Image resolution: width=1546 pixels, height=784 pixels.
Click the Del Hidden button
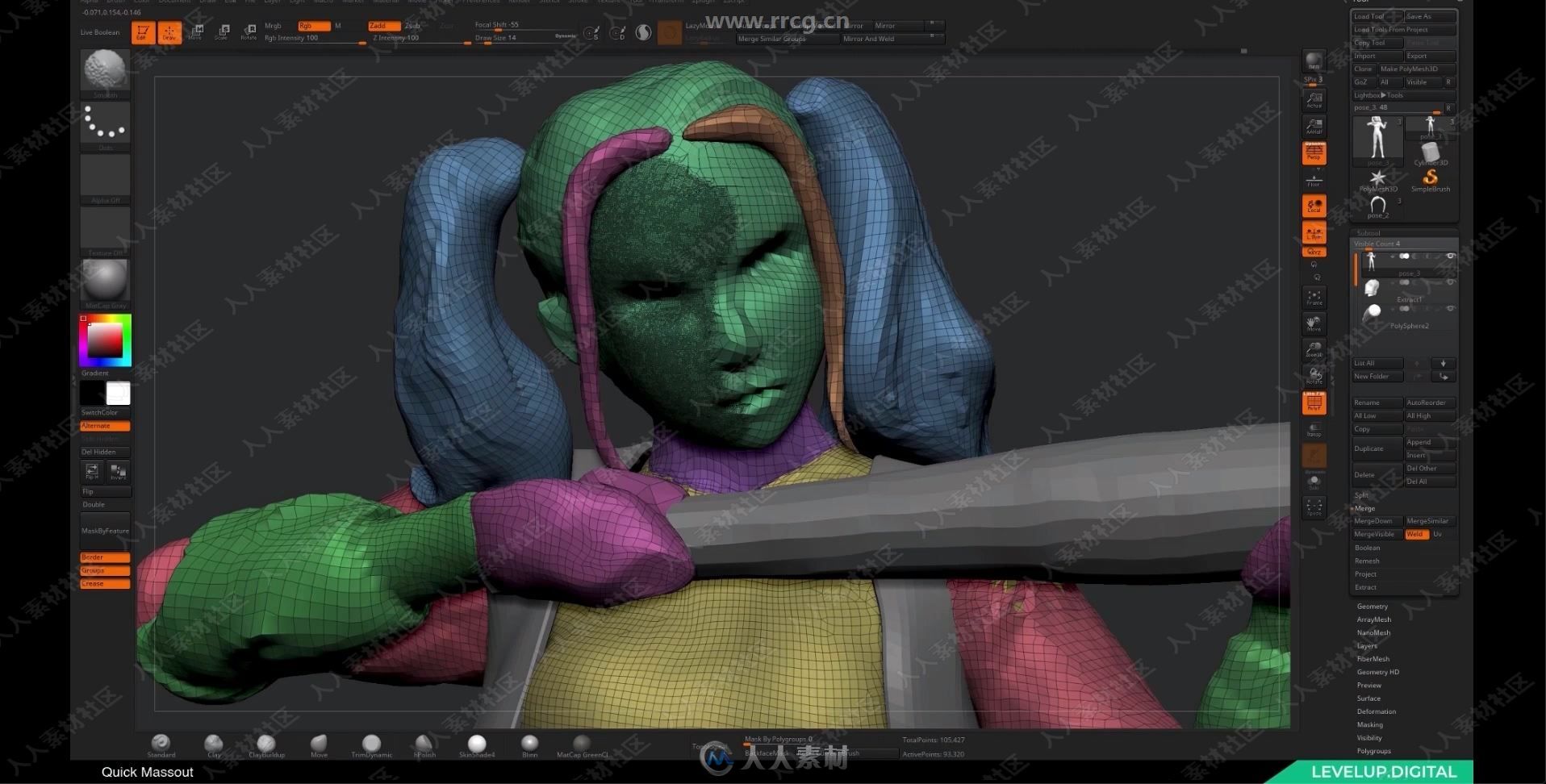tap(105, 452)
